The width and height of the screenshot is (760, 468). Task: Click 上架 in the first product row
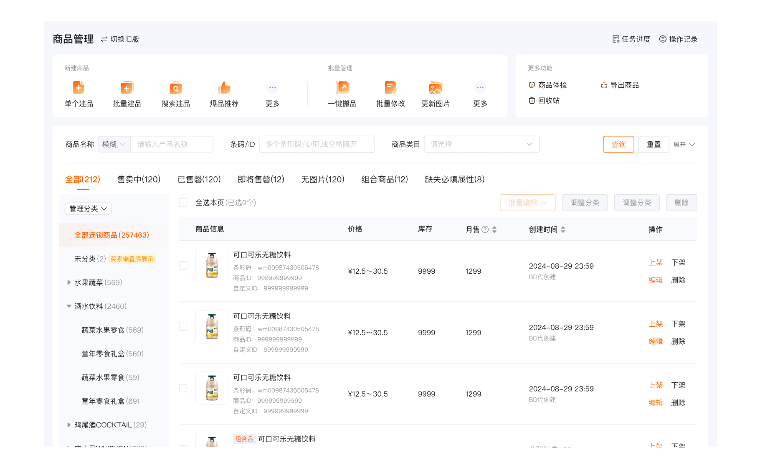(x=656, y=263)
